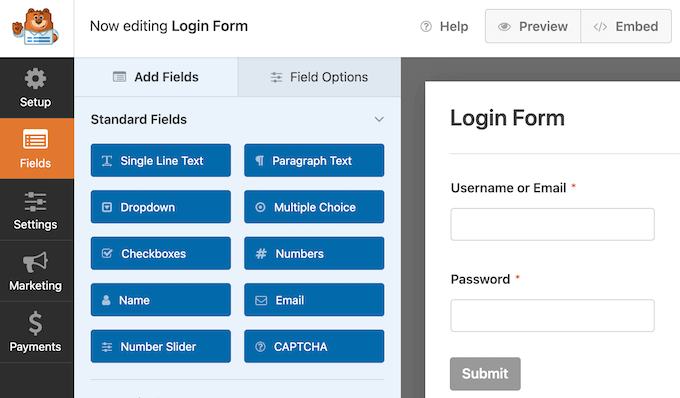Click the 'Now editing Login Form' heading

click(169, 26)
